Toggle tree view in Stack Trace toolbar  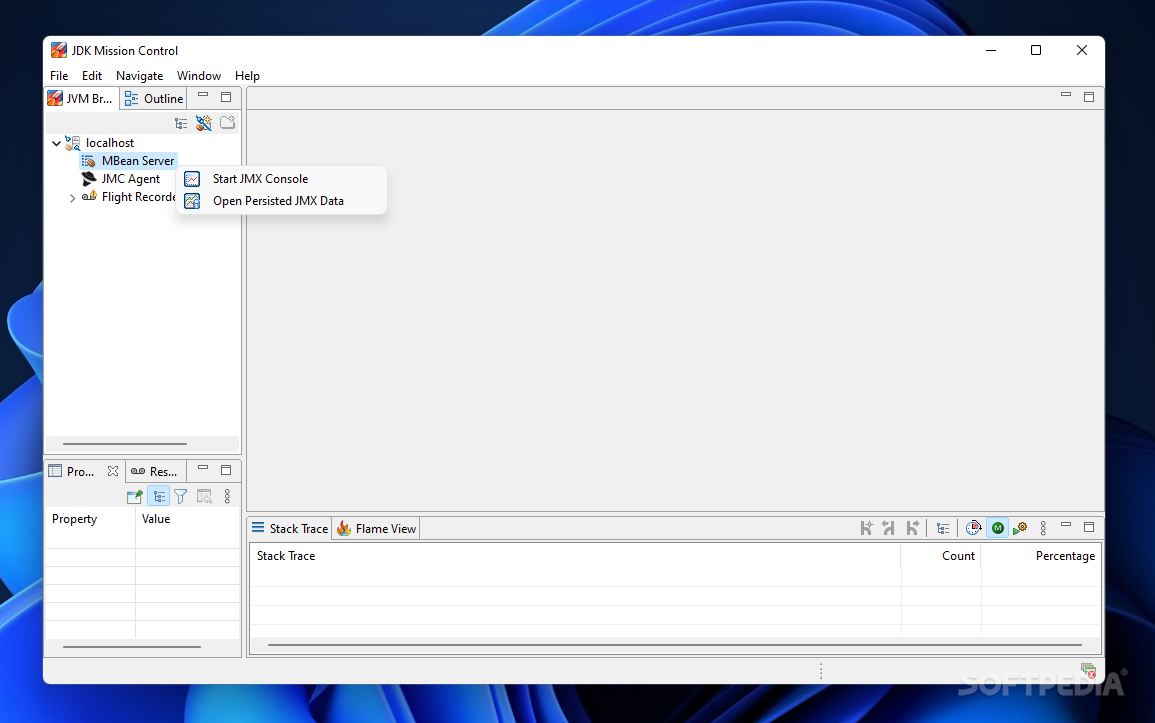coord(943,528)
